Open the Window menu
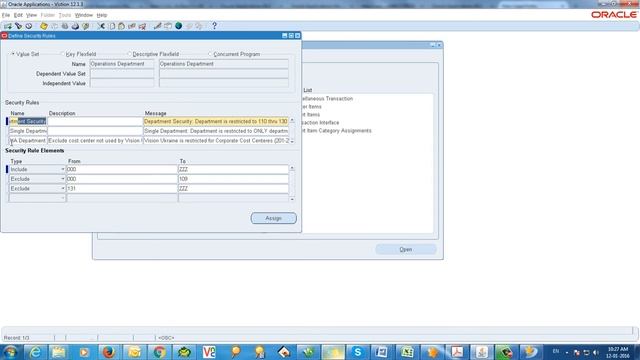The width and height of the screenshot is (640, 360). pyautogui.click(x=84, y=15)
